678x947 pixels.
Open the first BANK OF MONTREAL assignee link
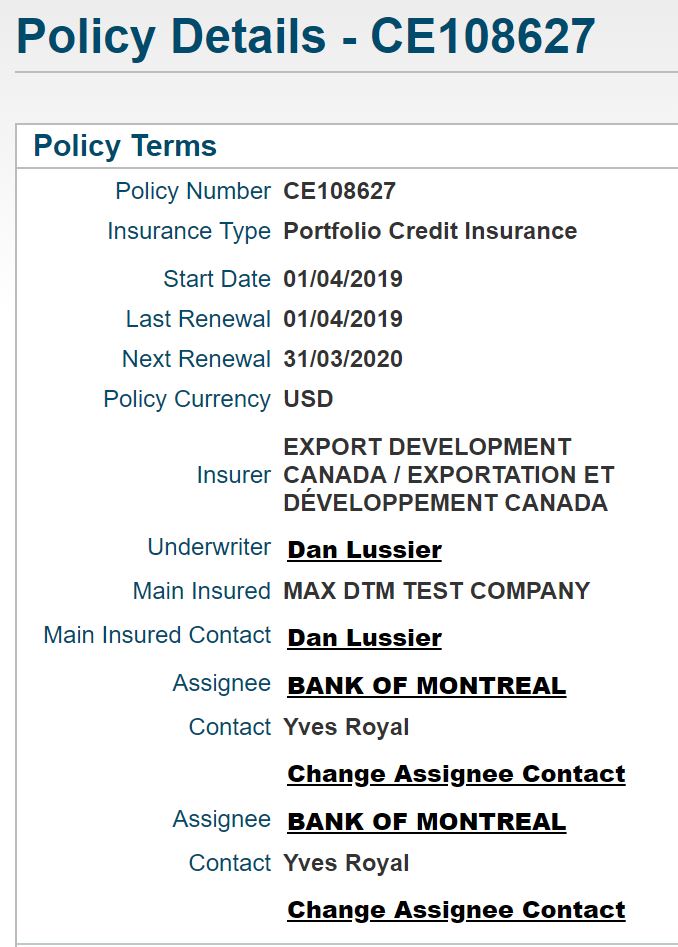click(426, 686)
